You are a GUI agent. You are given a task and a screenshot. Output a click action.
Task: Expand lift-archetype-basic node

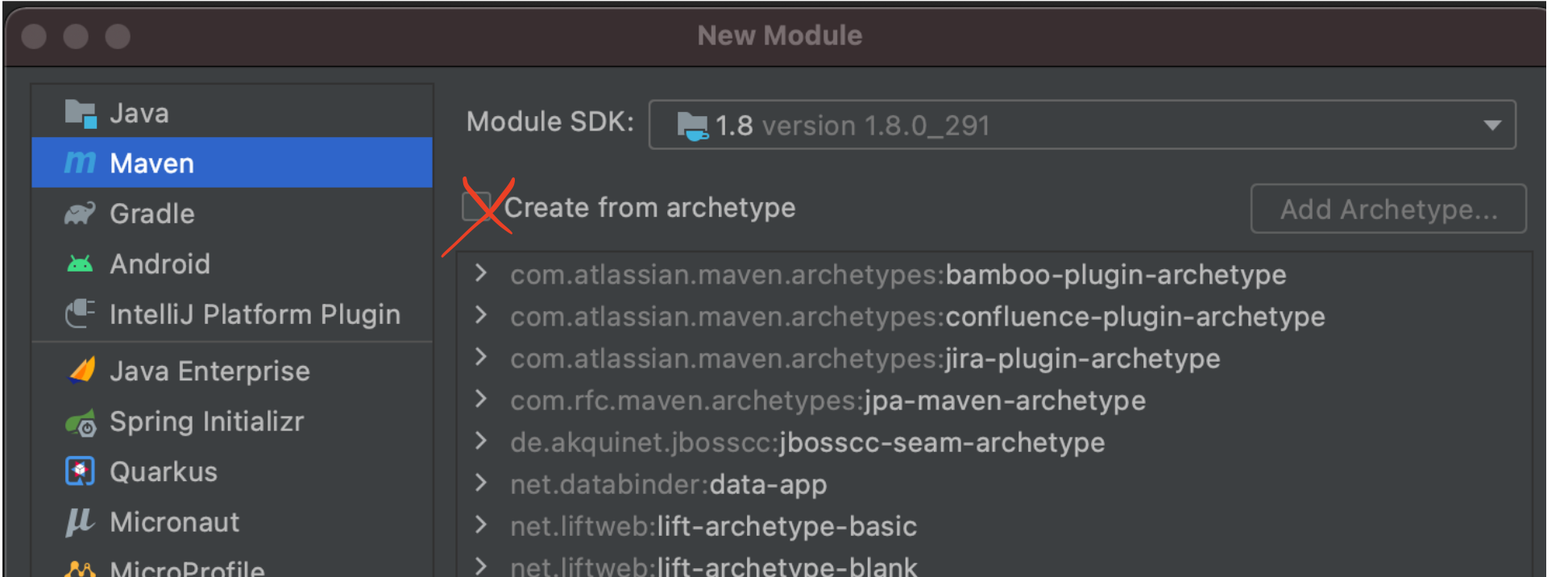point(481,525)
